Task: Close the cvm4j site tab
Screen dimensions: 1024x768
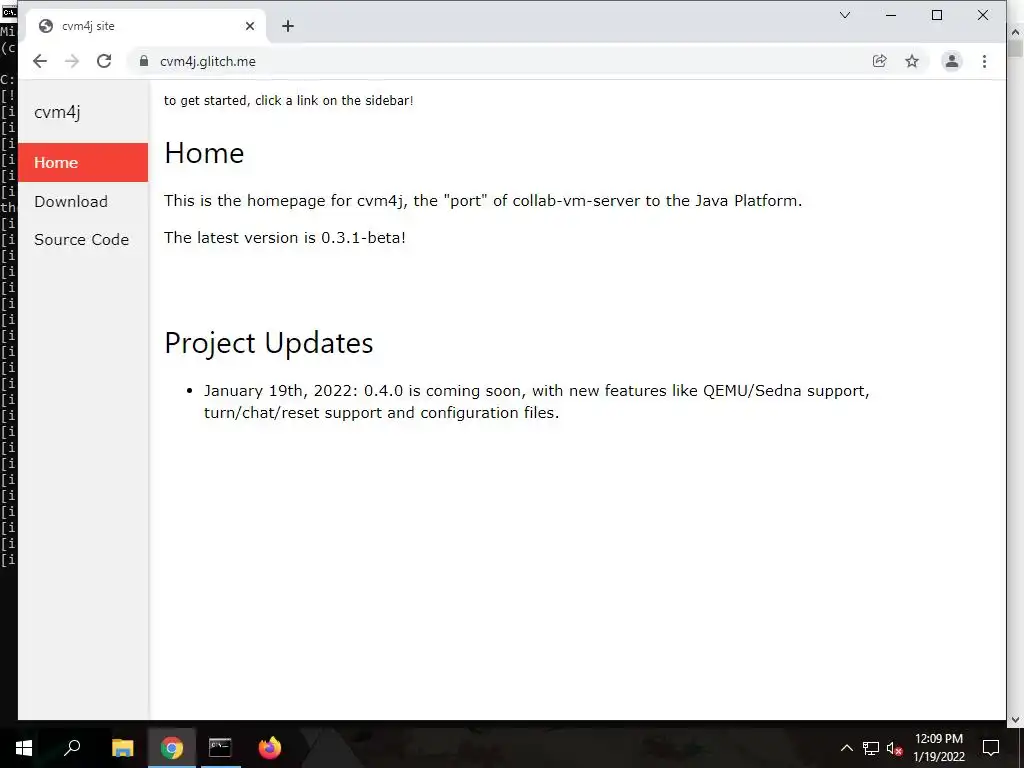Action: [250, 26]
